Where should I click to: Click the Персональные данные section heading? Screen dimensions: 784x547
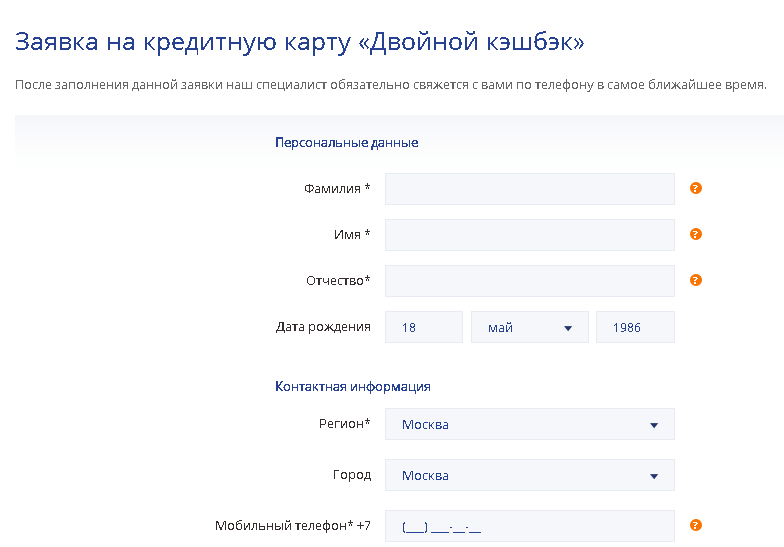(346, 143)
